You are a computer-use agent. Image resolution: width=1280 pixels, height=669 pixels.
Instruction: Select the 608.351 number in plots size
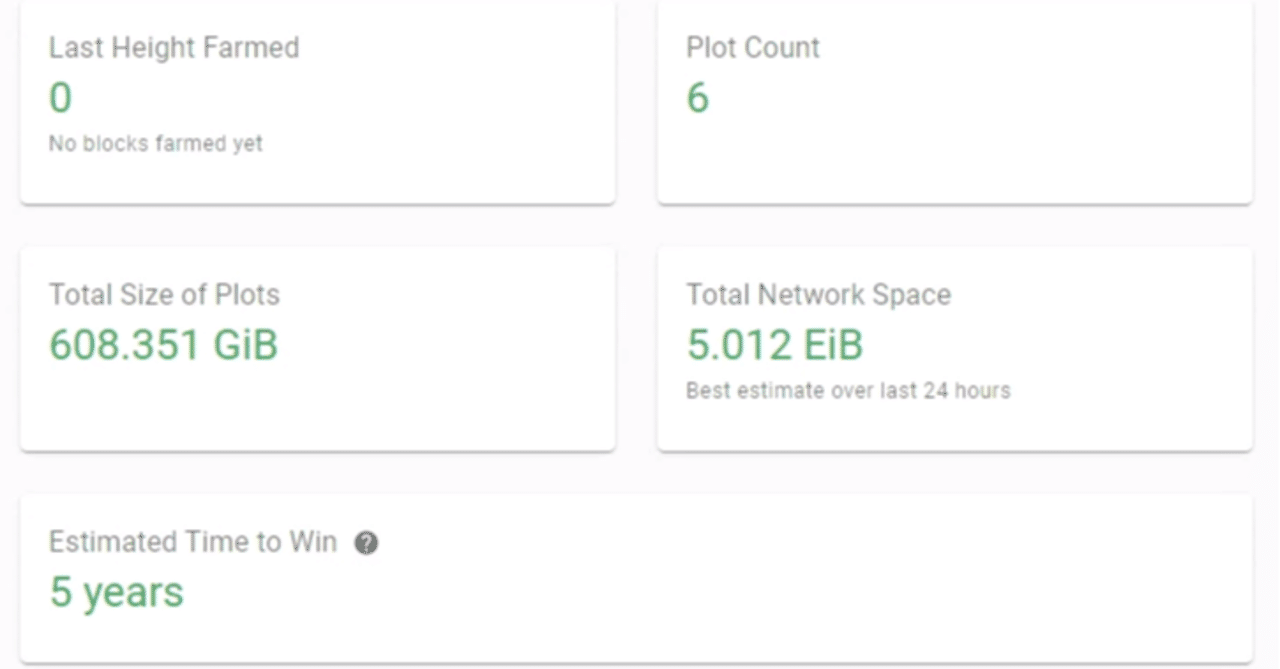click(125, 345)
